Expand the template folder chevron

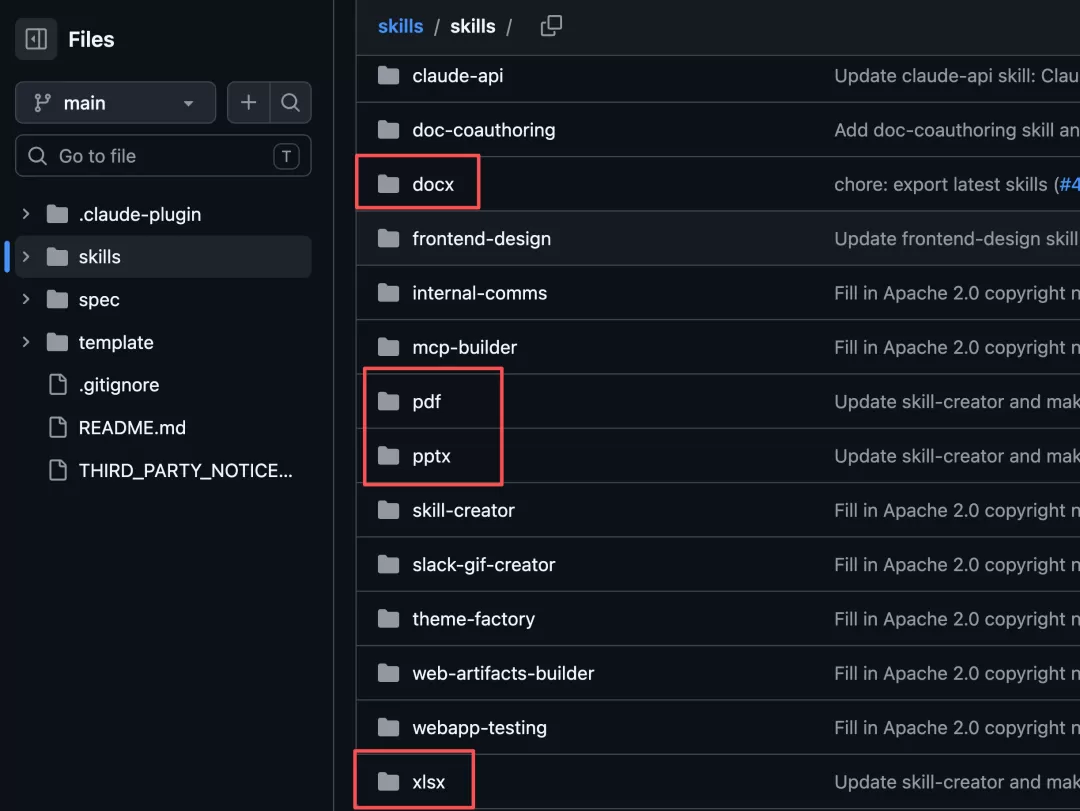point(26,342)
